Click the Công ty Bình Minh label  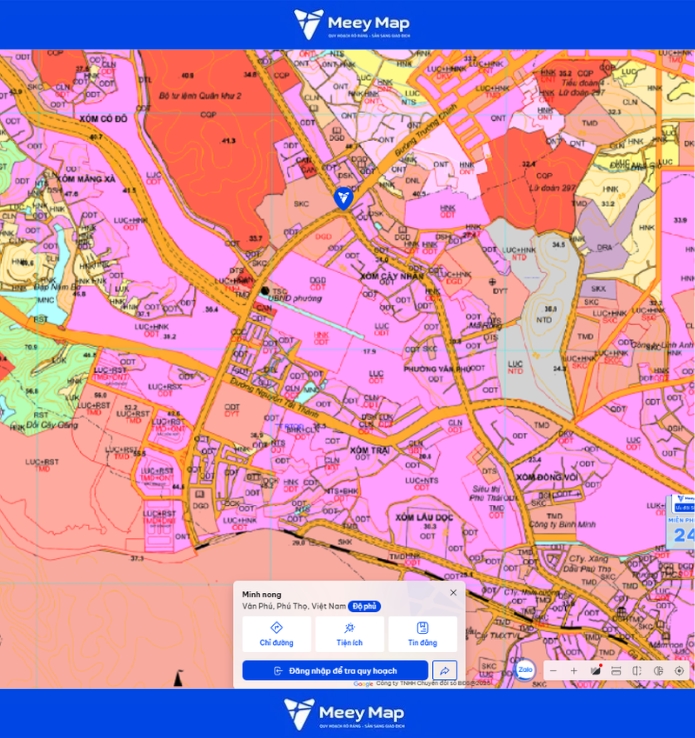(x=562, y=524)
